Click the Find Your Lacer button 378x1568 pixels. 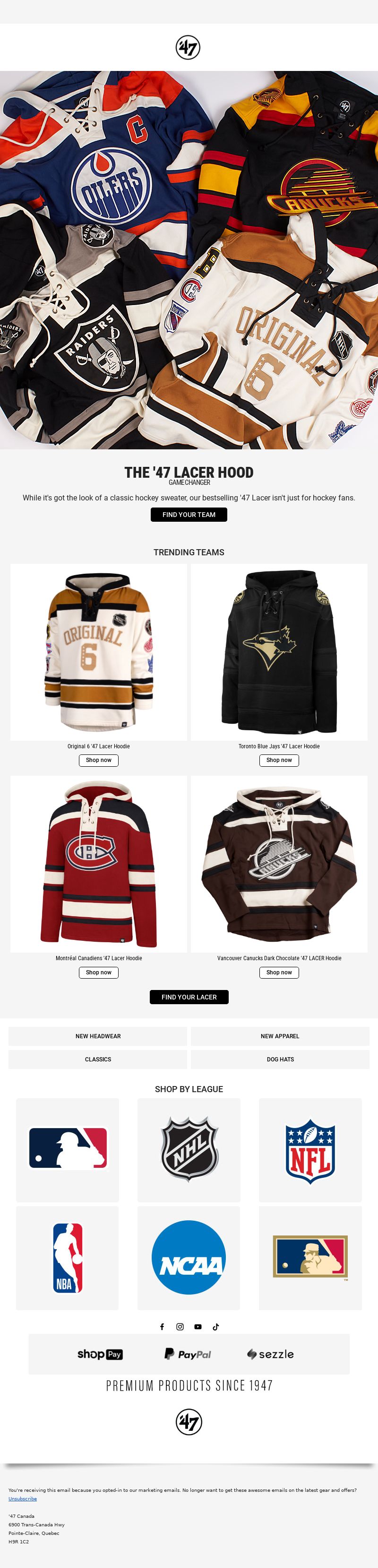coord(189,997)
